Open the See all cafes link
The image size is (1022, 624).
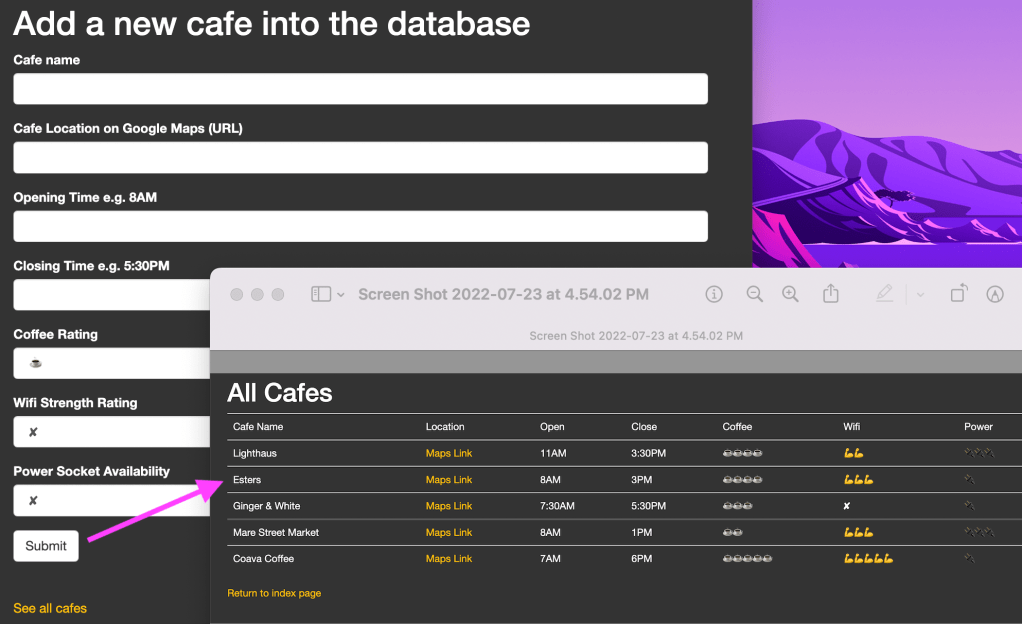click(49, 608)
